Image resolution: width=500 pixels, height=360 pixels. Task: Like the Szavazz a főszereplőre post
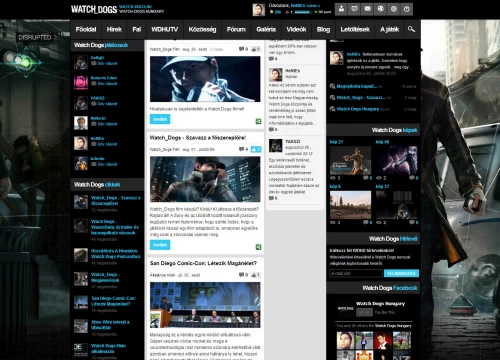click(x=256, y=149)
